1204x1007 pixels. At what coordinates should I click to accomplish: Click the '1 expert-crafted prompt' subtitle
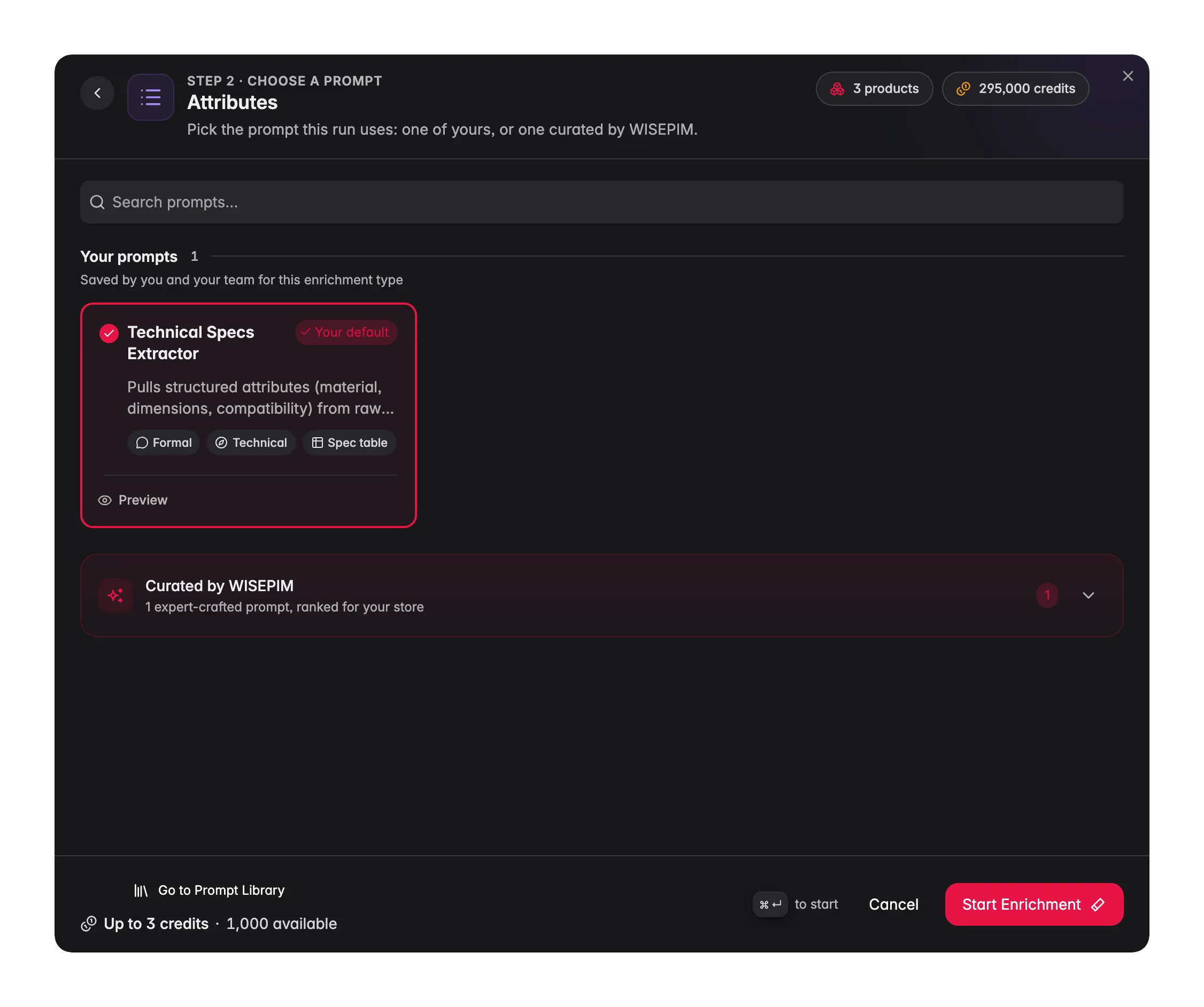click(x=284, y=607)
